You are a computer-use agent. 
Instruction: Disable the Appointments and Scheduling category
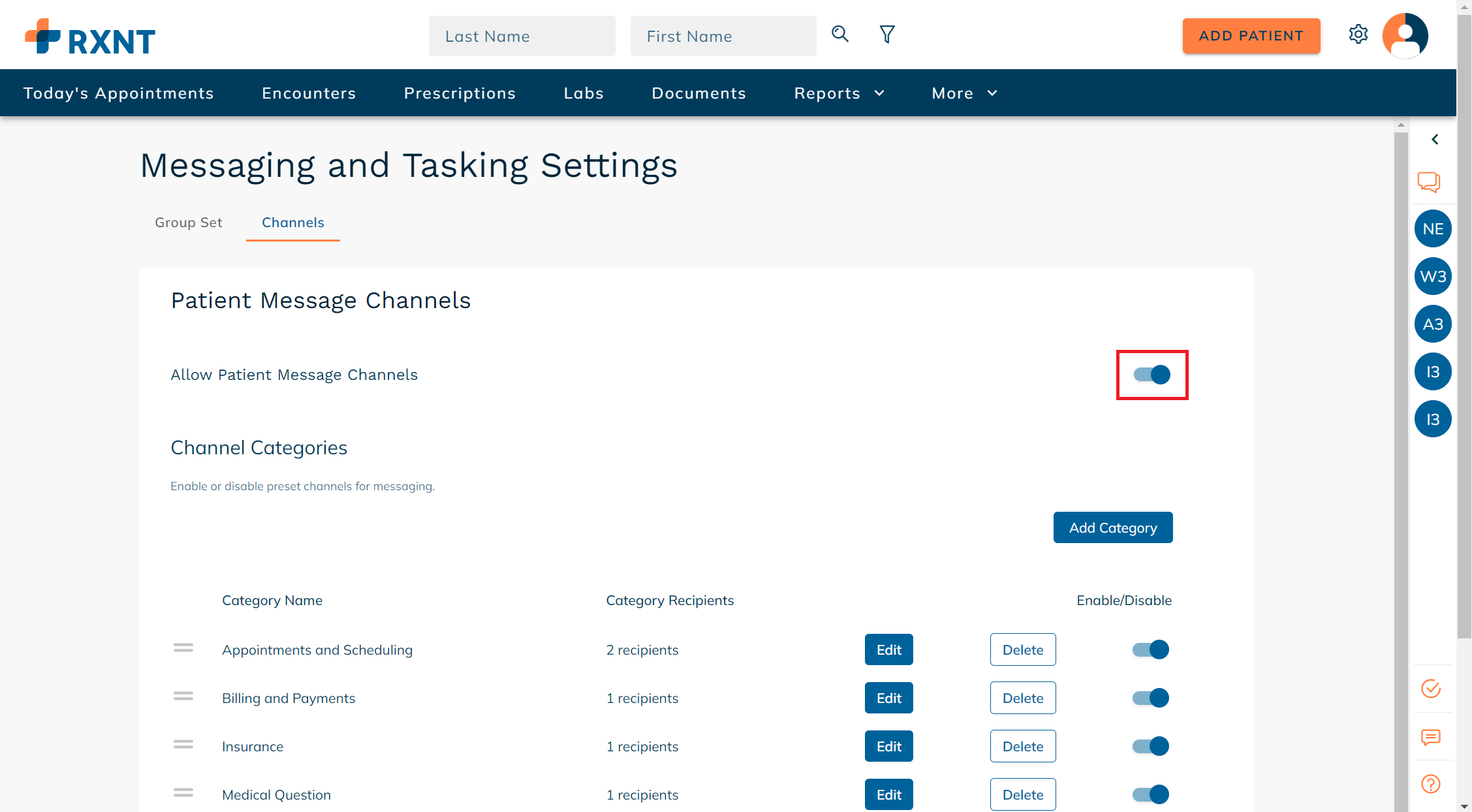click(1150, 649)
